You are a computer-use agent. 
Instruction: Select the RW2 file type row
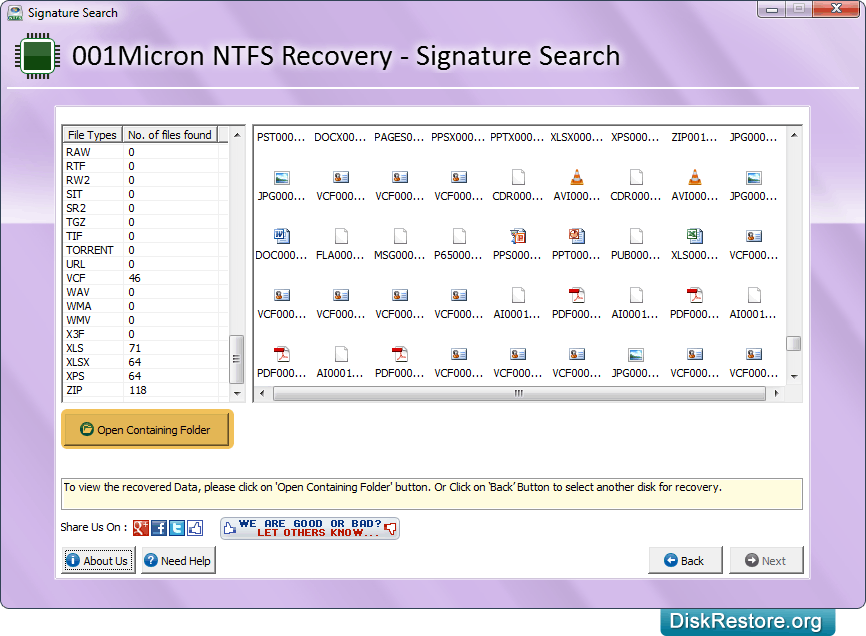145,180
